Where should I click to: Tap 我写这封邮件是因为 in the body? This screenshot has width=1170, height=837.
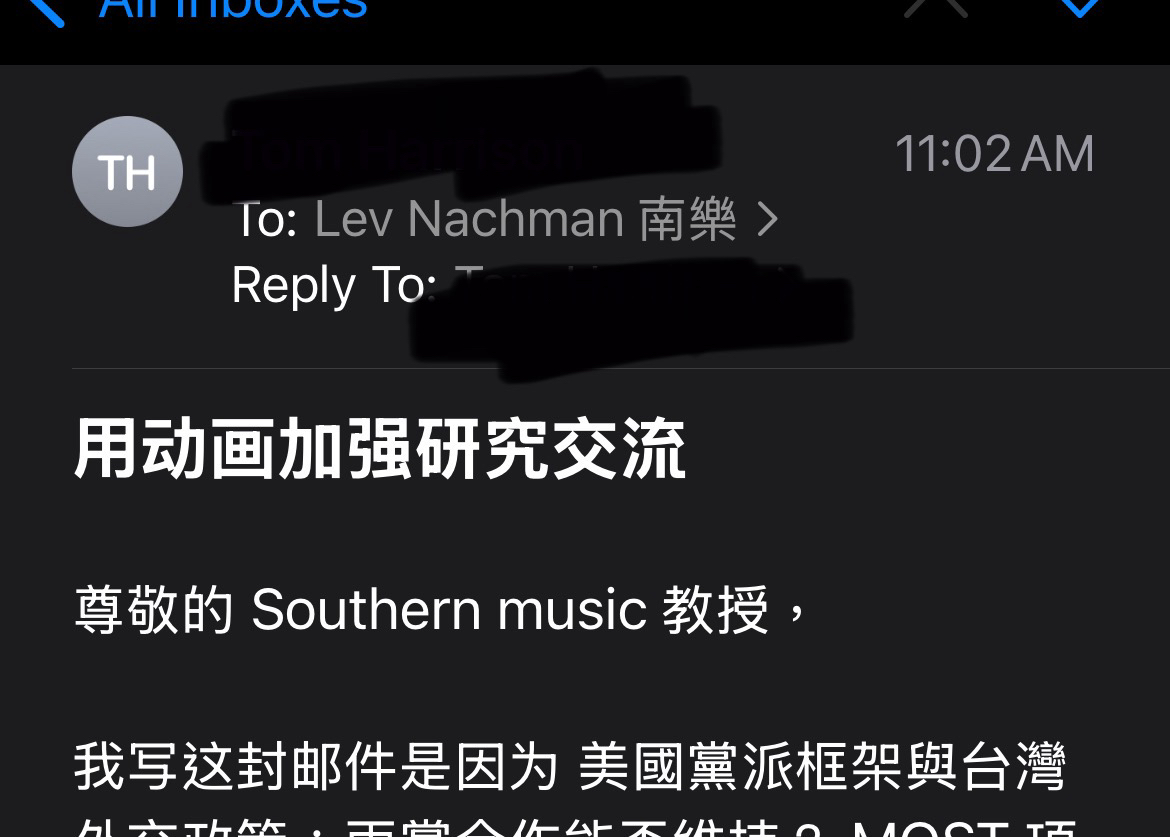click(x=316, y=766)
